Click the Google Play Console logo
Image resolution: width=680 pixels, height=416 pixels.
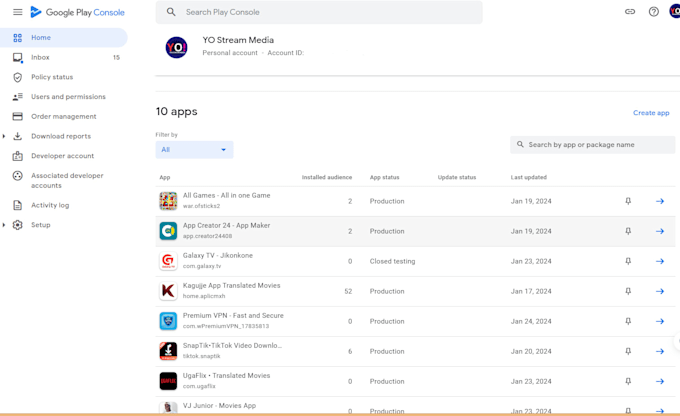pos(78,12)
